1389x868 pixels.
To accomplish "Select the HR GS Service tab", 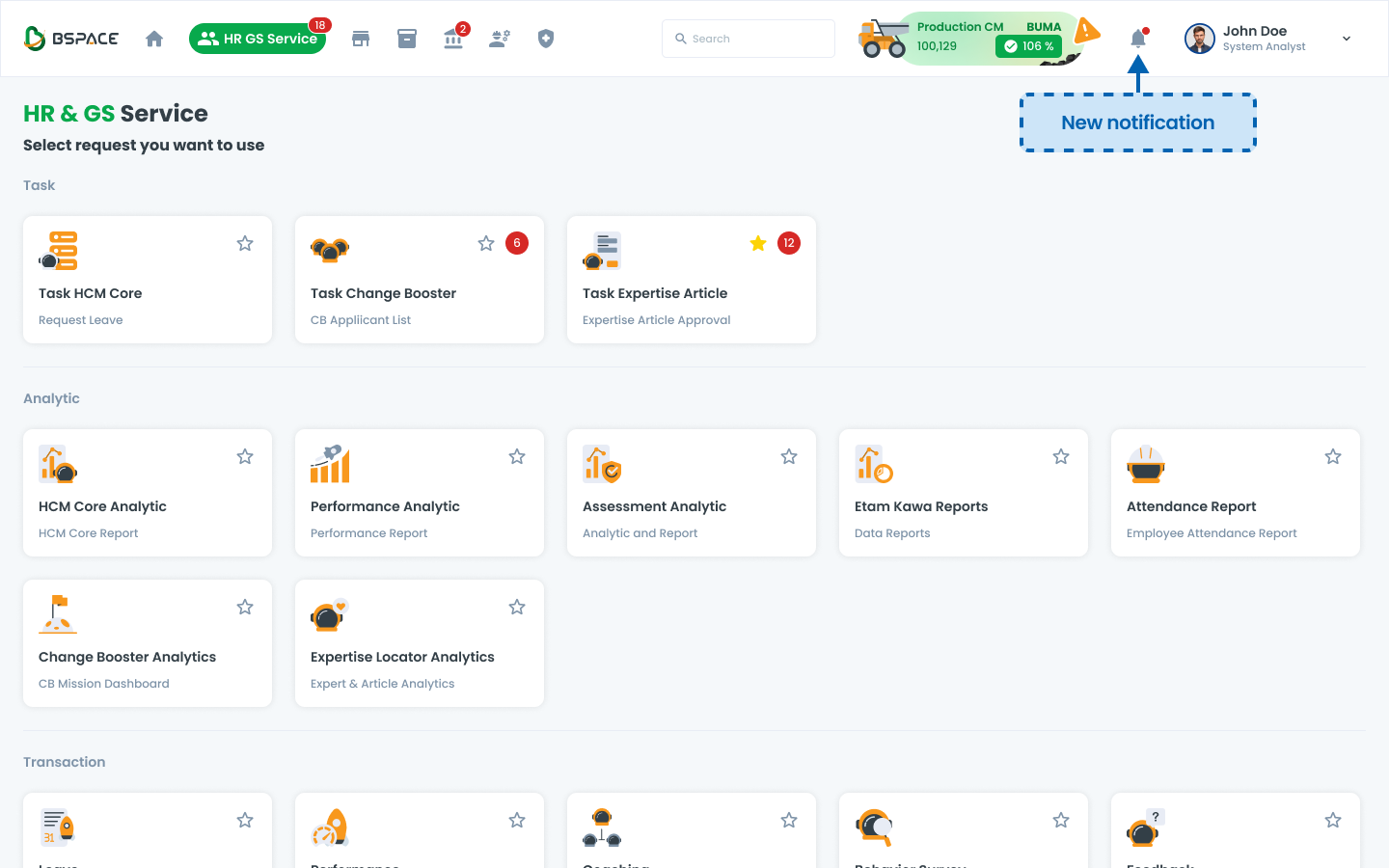I will pos(258,39).
